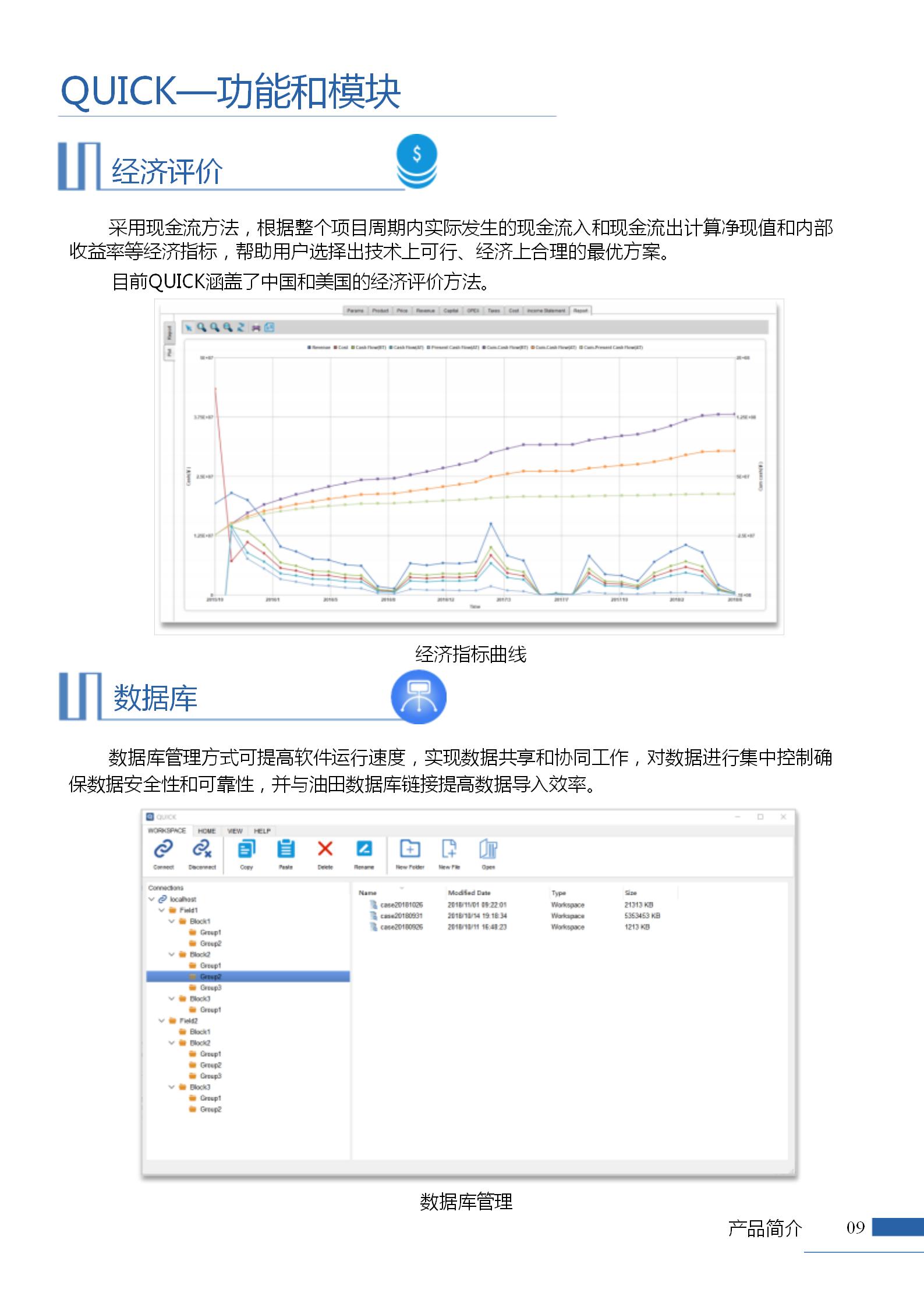Screen dimensions: 924x1307
Task: Click the New Folder icon
Action: 410,849
